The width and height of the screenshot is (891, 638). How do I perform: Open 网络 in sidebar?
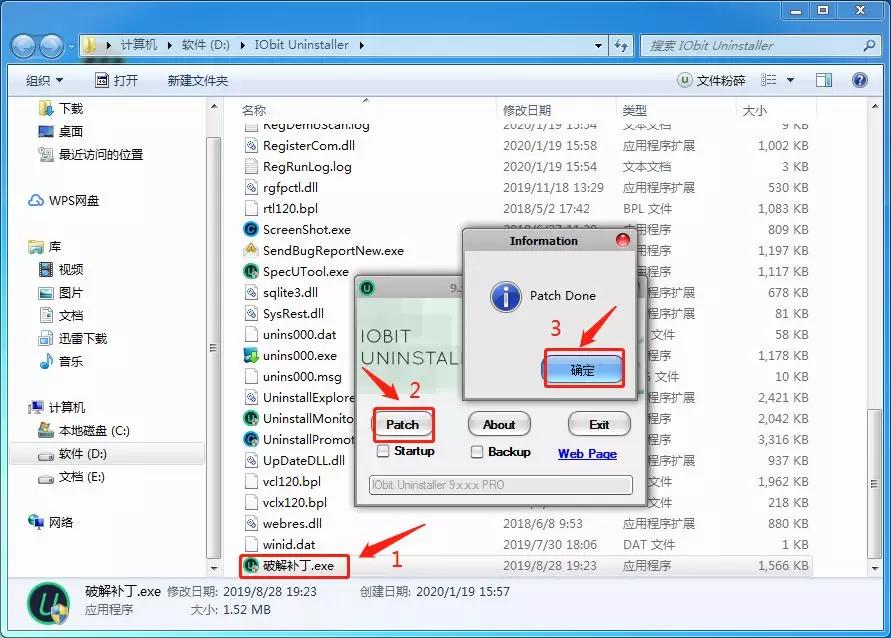tap(51, 522)
